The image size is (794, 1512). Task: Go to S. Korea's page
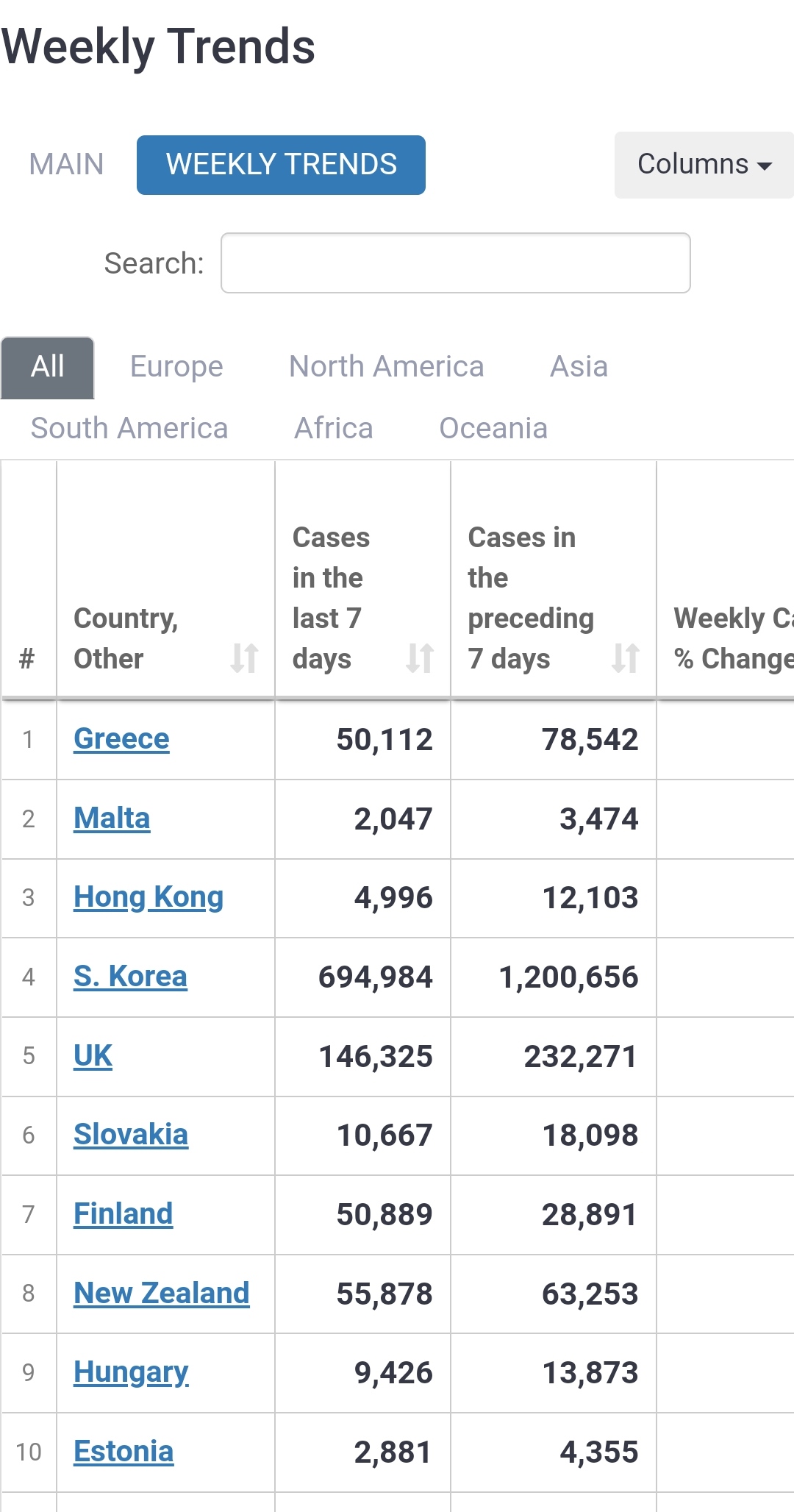[130, 977]
